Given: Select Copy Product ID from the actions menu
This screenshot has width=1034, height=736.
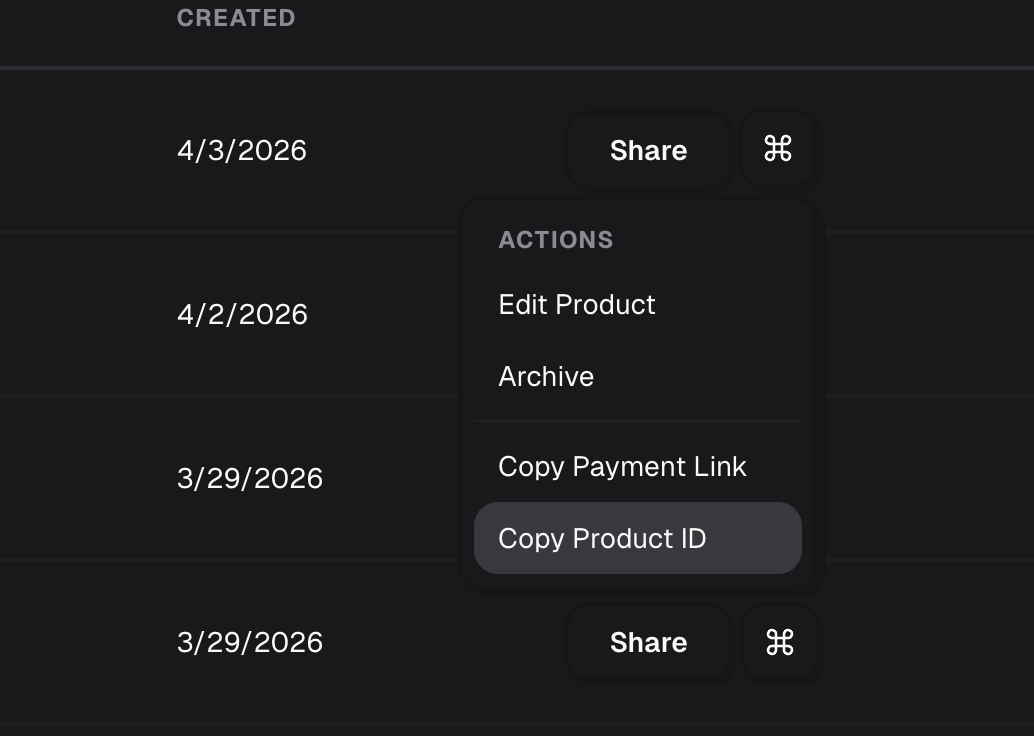Looking at the screenshot, I should click(x=602, y=538).
